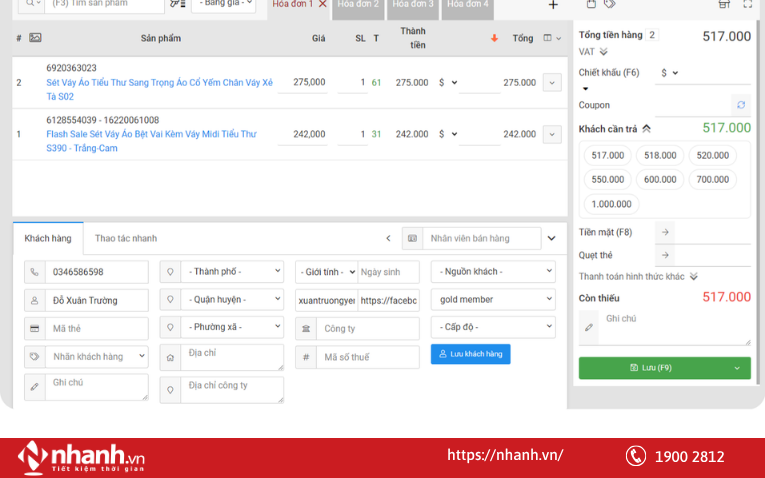Viewport: 765px width, 478px height.
Task: Open the Giới tính dropdown
Action: pyautogui.click(x=325, y=272)
